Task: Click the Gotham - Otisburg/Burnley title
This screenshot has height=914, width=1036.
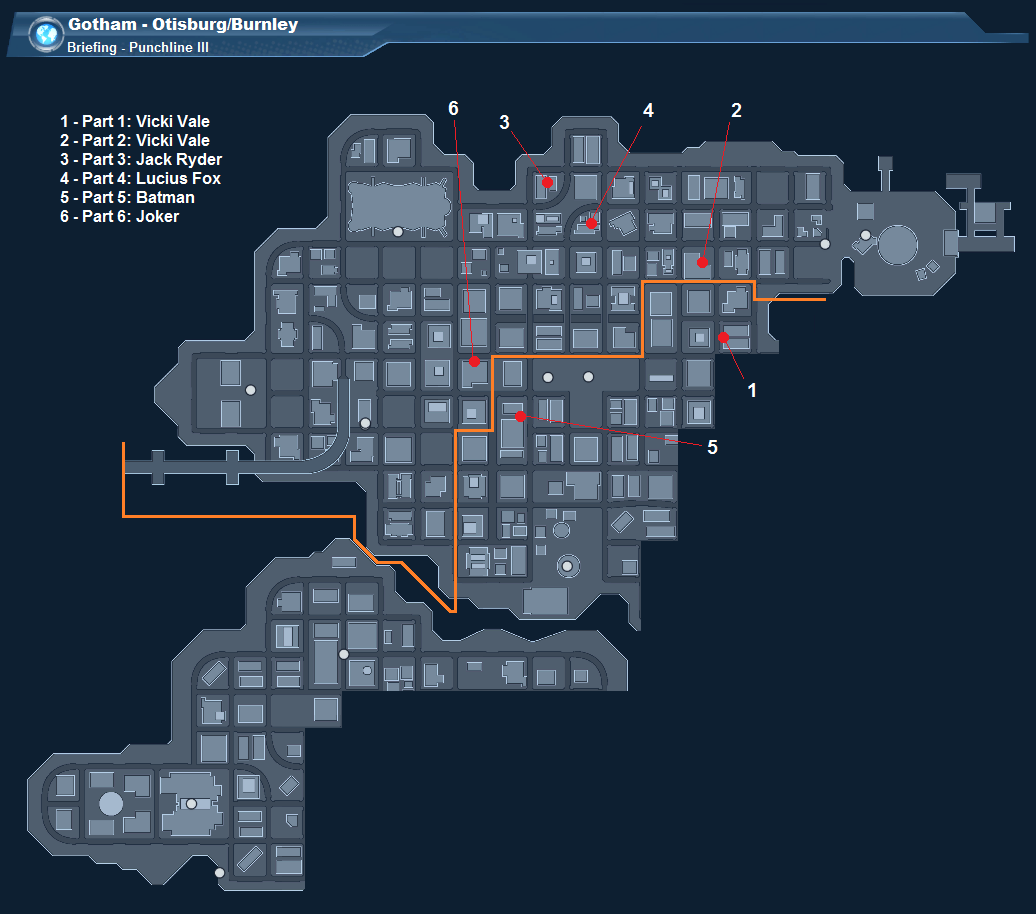Action: point(183,24)
